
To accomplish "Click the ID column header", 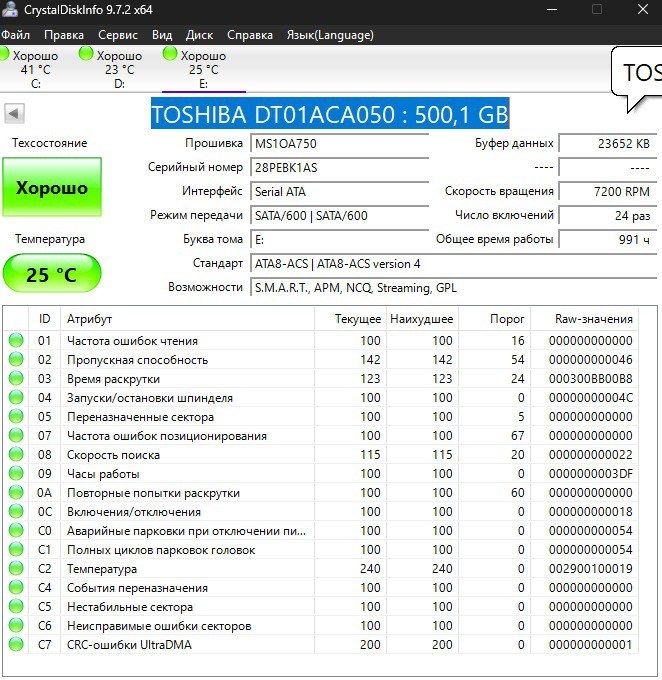I will (44, 319).
